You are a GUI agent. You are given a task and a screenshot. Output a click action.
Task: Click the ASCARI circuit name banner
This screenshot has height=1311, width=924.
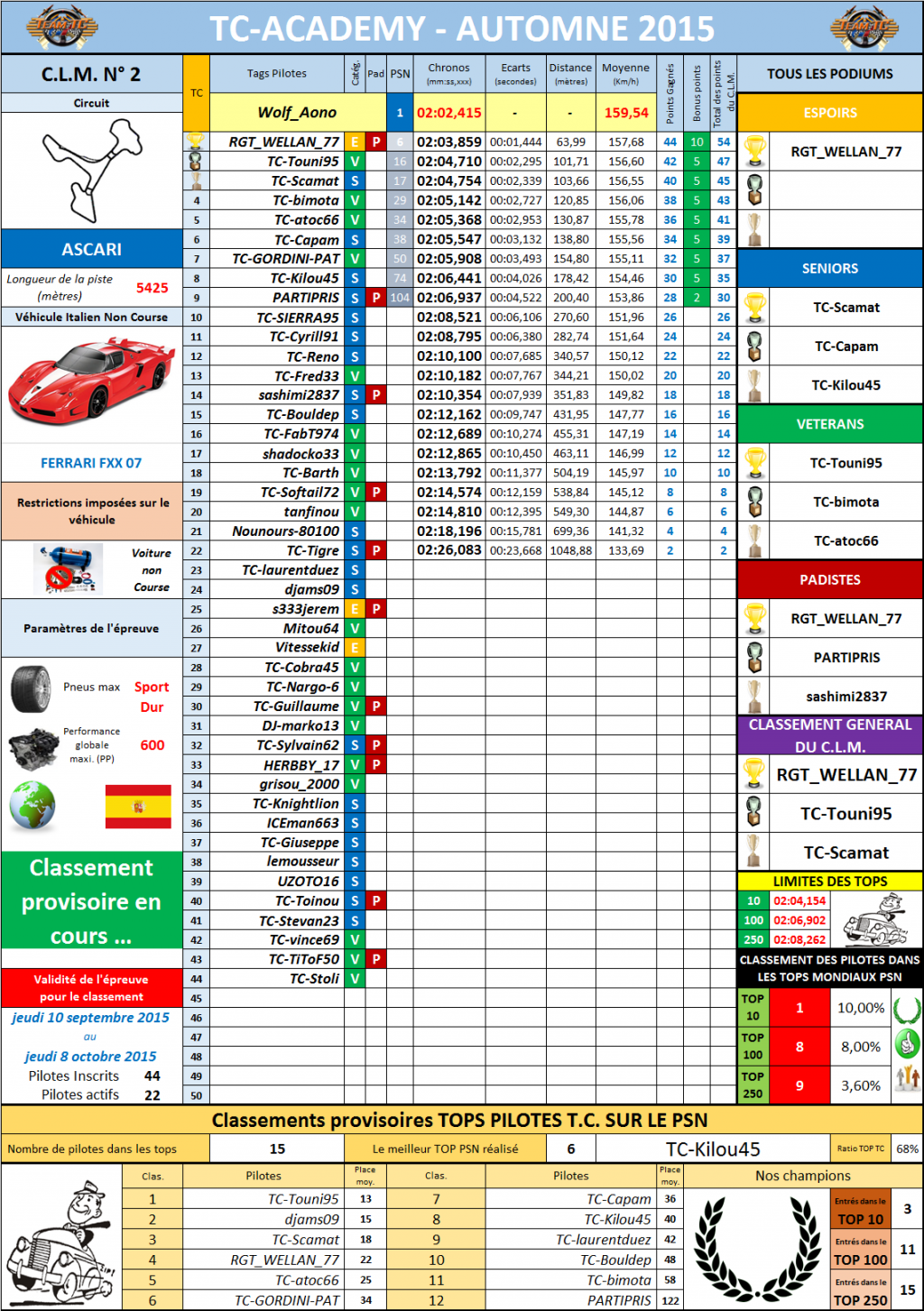(92, 249)
